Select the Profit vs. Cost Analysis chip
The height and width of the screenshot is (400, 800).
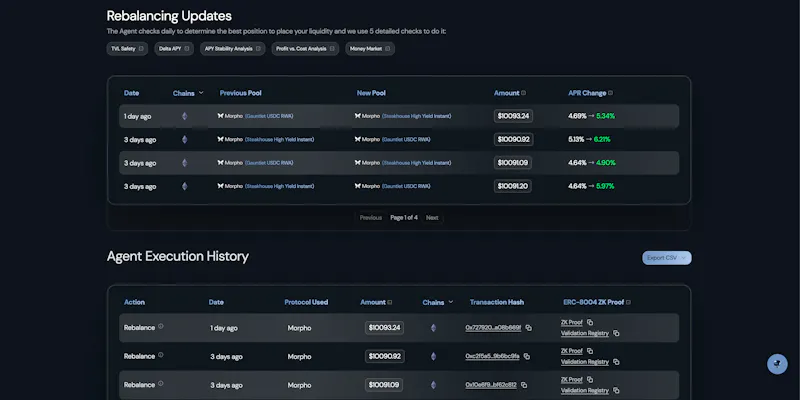[305, 49]
